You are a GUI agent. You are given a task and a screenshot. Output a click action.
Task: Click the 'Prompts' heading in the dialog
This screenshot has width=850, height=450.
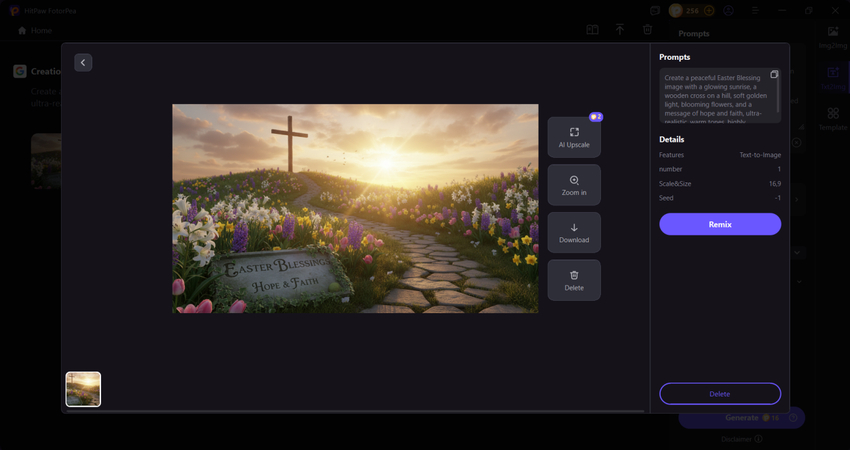(x=674, y=57)
